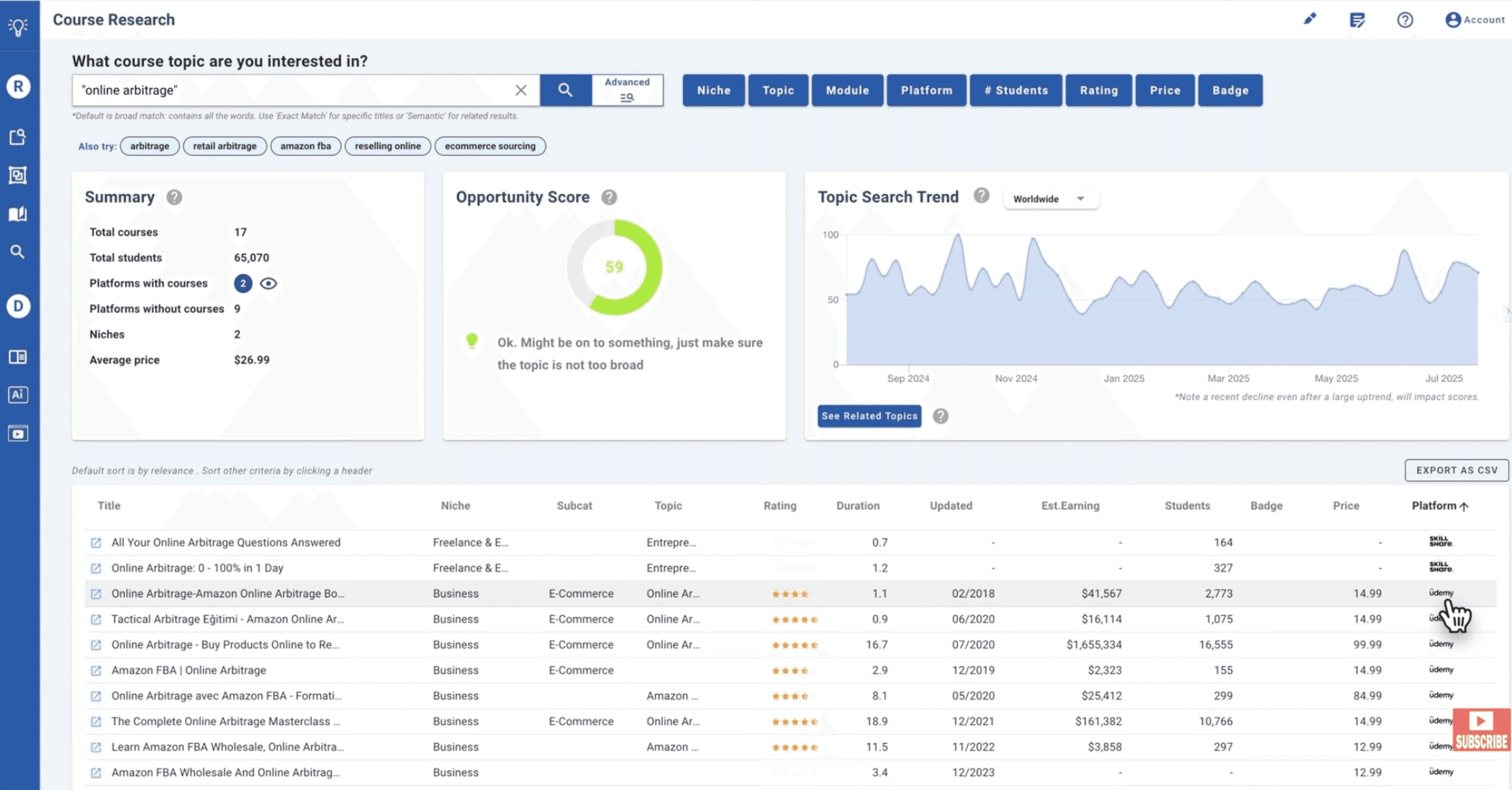Viewport: 1512px width, 790px height.
Task: Click the Opportunity Score donut gauge showing 59
Action: coord(614,267)
